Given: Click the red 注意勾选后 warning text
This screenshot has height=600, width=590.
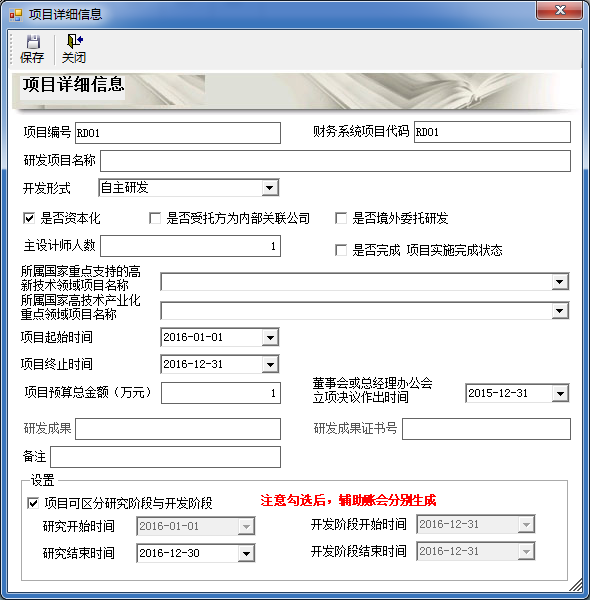Looking at the screenshot, I should pos(348,501).
